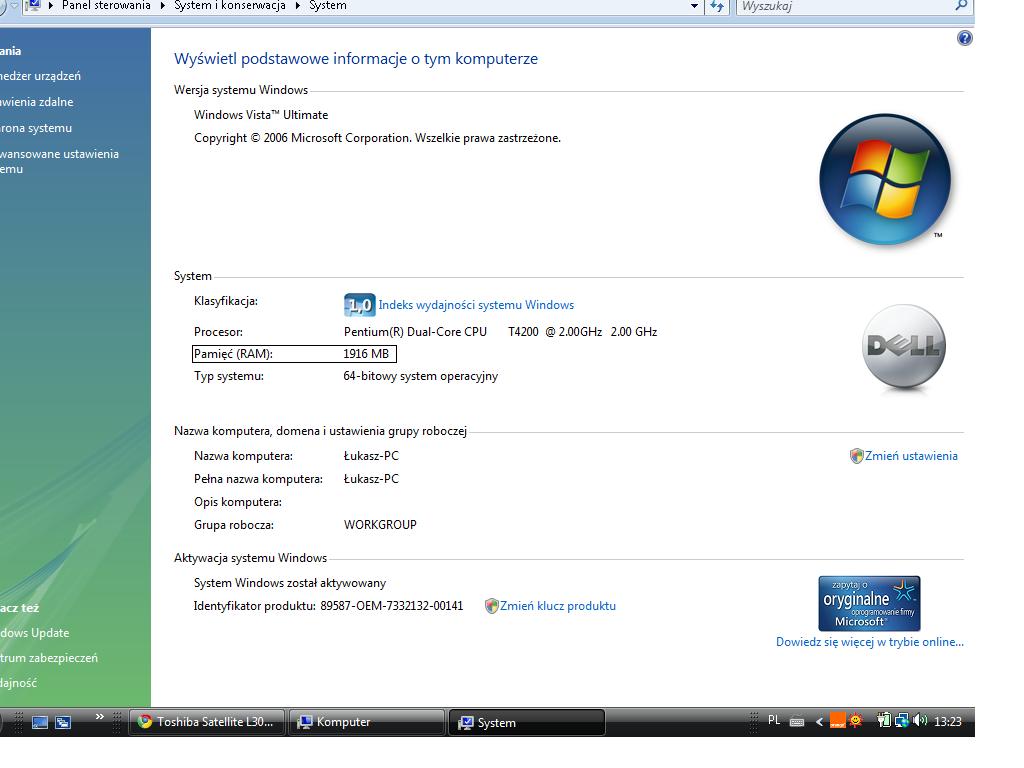
Task: Open Ochrona systemu in sidebar
Action: [36, 128]
